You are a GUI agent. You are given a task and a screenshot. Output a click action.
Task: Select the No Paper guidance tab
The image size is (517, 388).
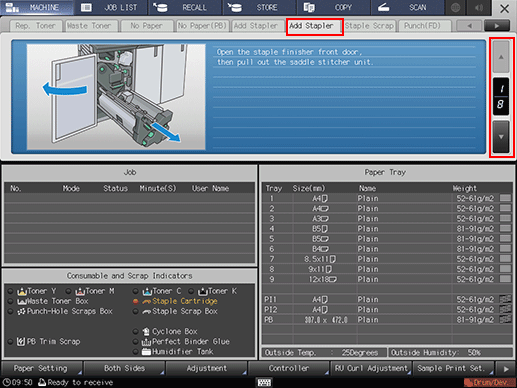coord(147,26)
